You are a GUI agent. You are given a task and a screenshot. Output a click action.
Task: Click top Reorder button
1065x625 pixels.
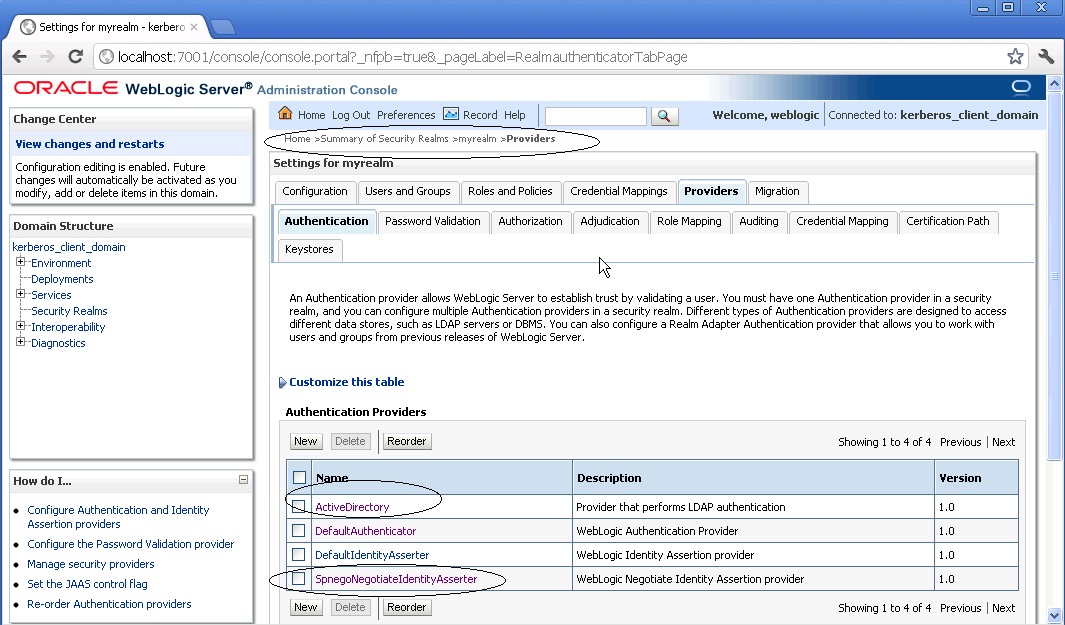[x=406, y=442]
